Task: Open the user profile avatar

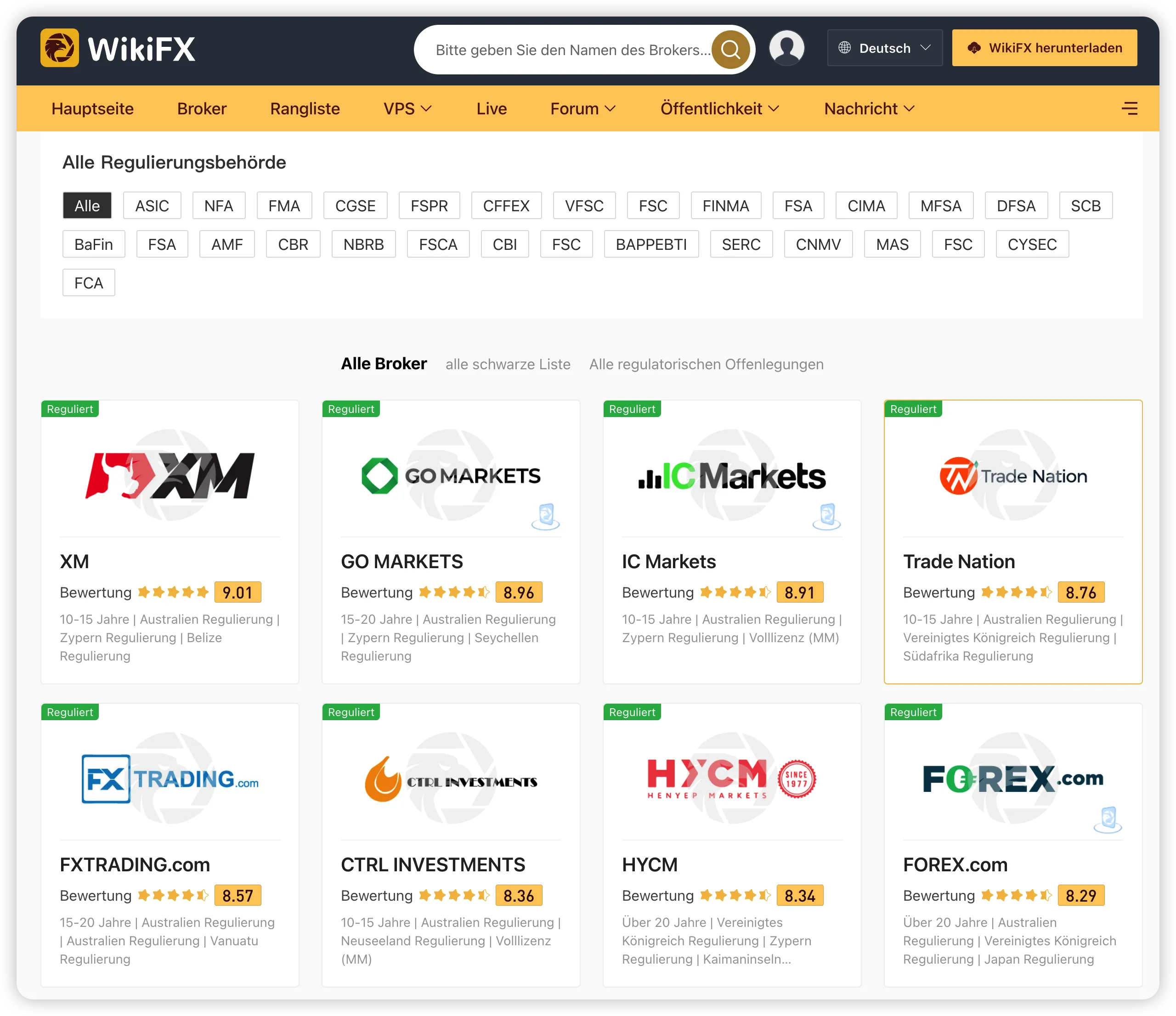Action: [x=786, y=48]
